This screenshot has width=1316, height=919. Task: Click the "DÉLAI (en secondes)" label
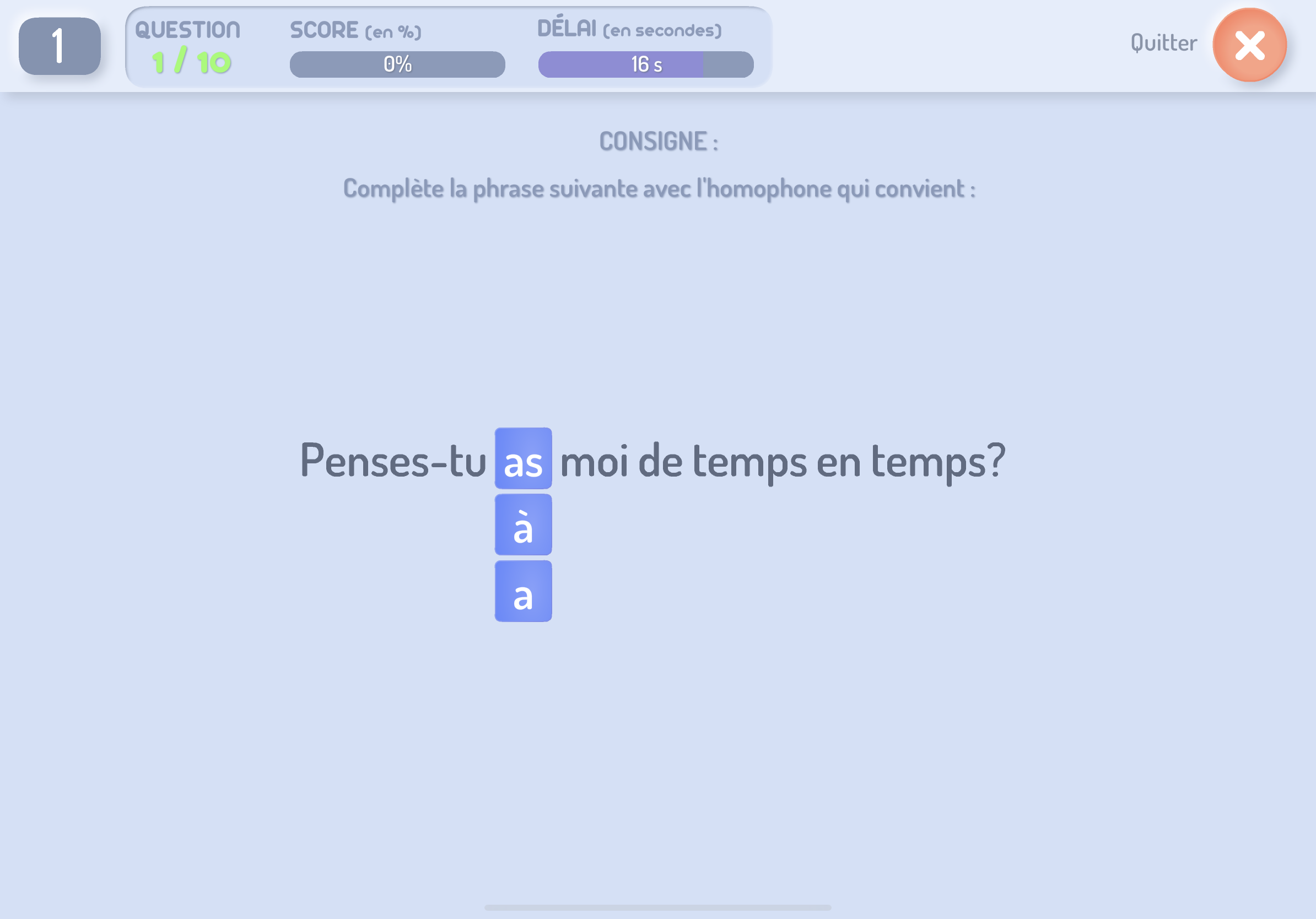coord(629,29)
